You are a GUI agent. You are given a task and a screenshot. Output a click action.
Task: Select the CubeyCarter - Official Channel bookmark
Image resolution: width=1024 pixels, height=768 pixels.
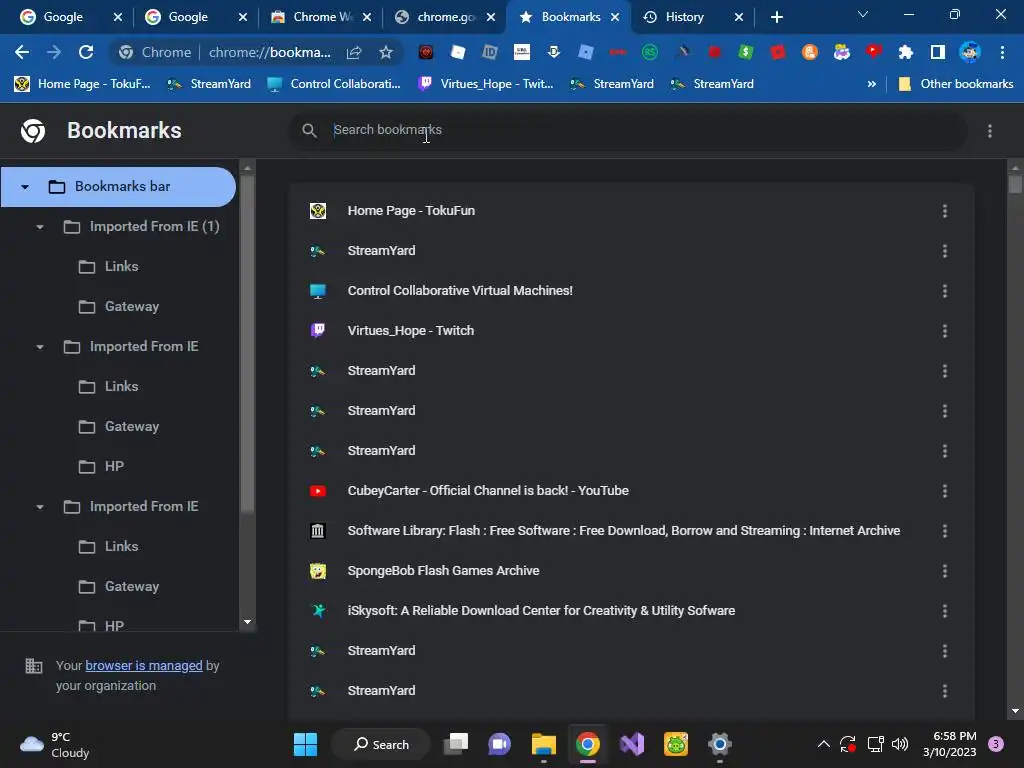click(x=632, y=491)
